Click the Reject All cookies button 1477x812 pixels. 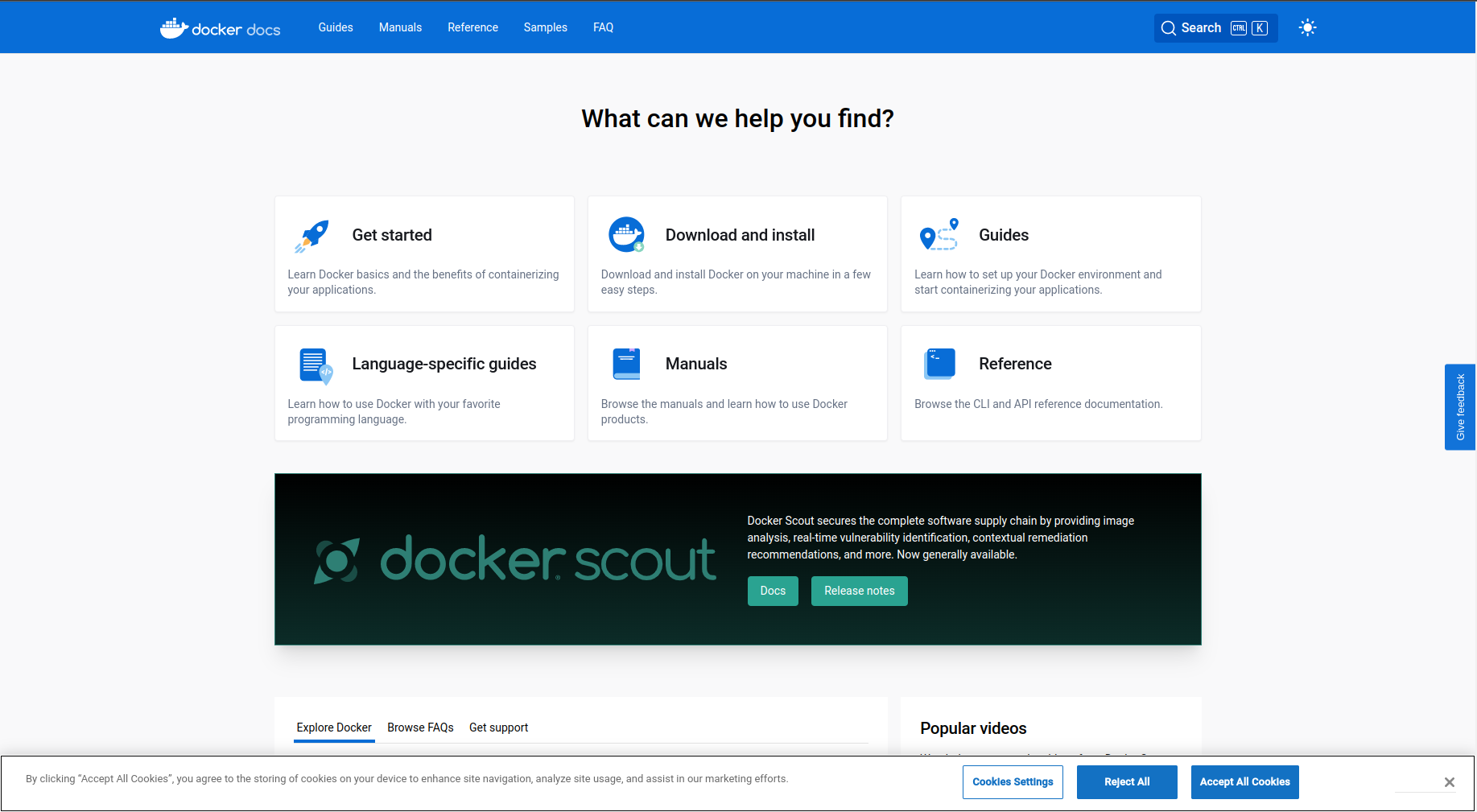[1127, 782]
